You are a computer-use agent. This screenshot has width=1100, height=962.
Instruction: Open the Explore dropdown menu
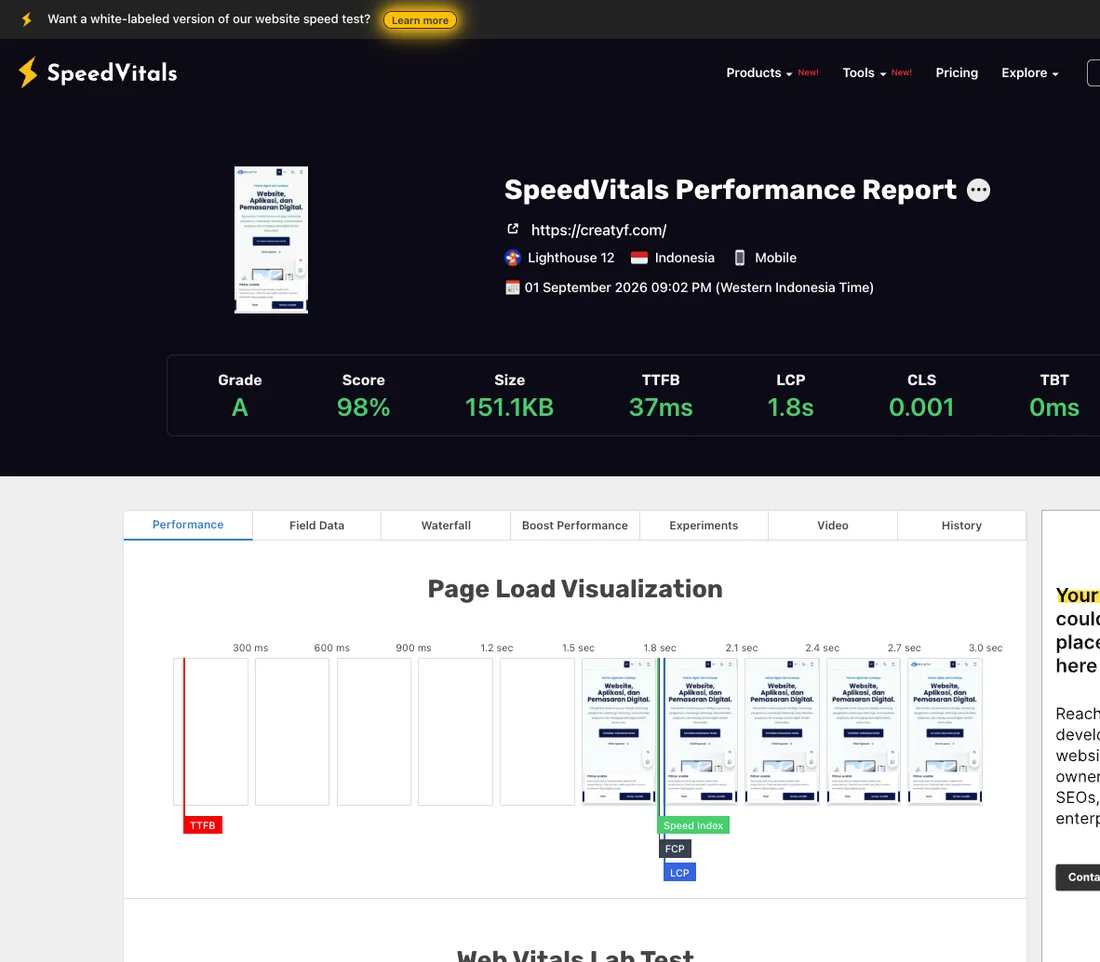tap(1030, 73)
